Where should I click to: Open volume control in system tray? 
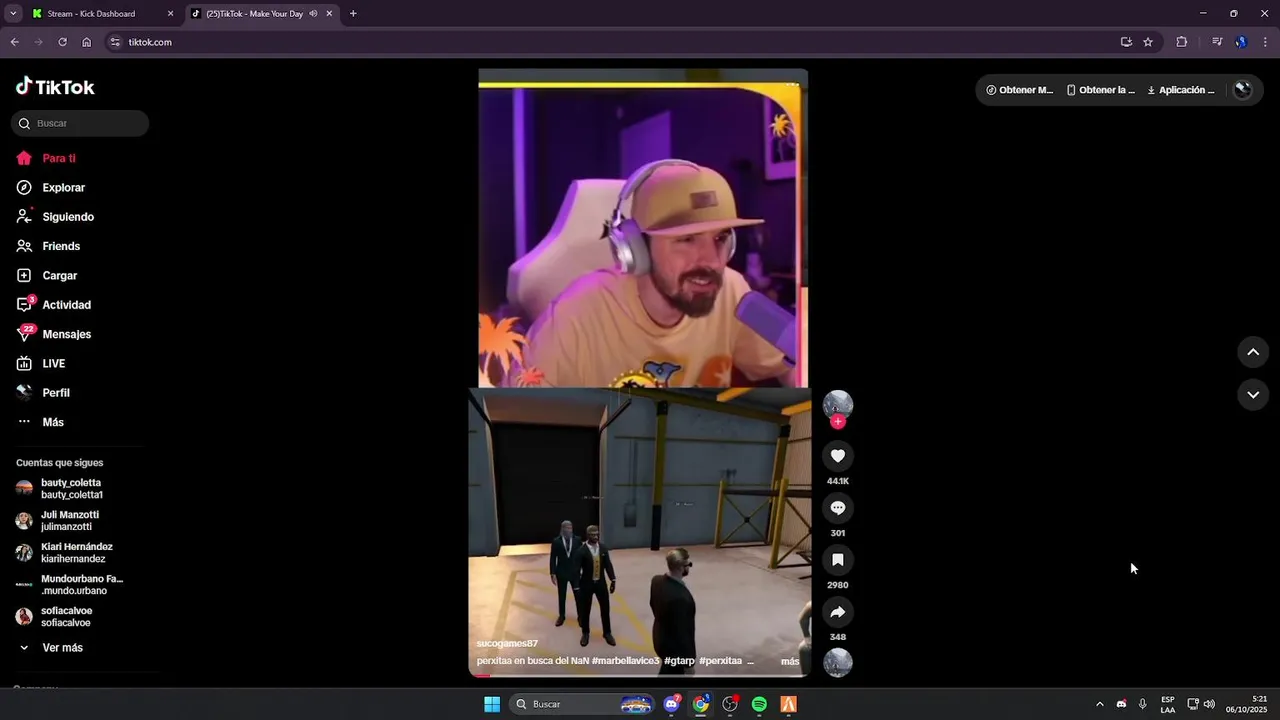pos(1209,704)
